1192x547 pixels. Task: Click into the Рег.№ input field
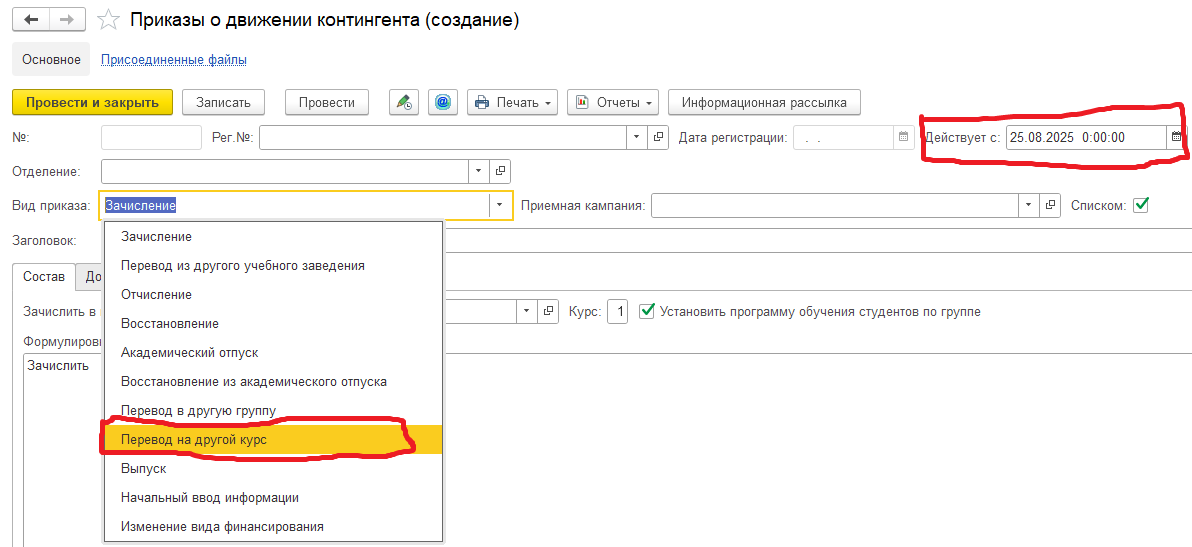click(442, 138)
